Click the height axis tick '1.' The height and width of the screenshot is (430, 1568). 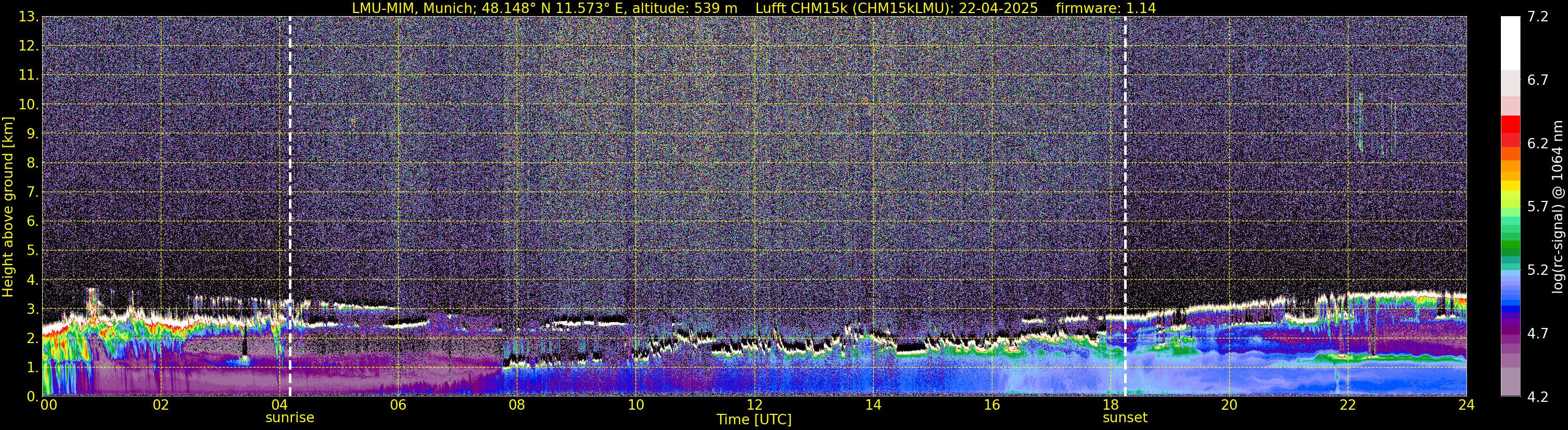(33, 368)
